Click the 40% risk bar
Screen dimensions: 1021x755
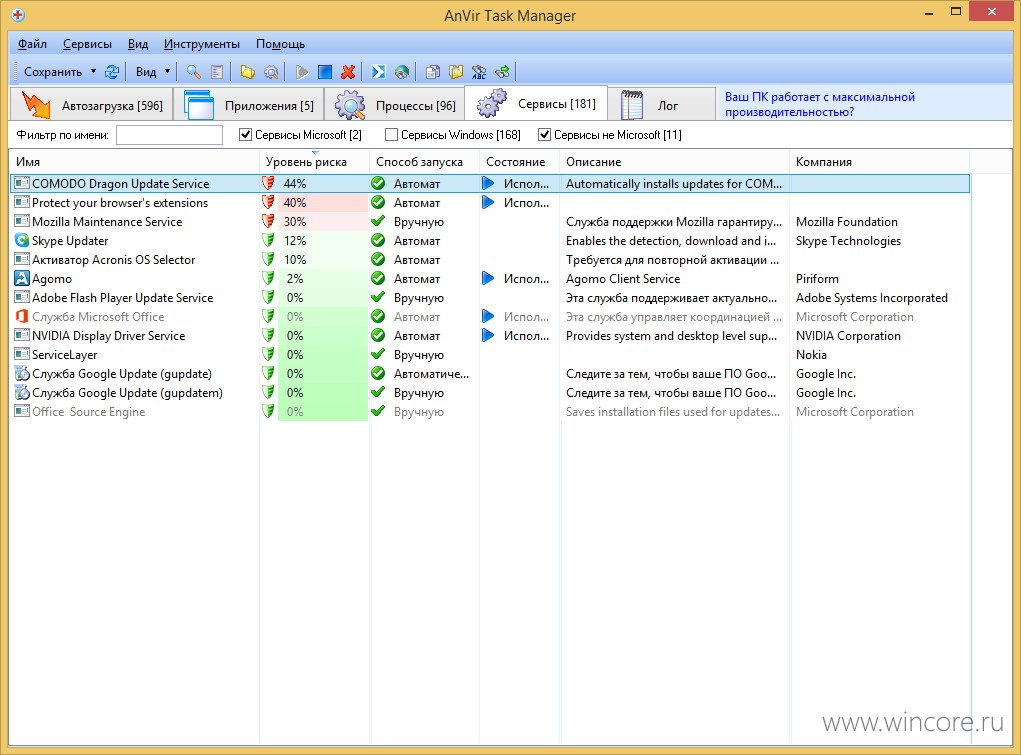tap(322, 203)
